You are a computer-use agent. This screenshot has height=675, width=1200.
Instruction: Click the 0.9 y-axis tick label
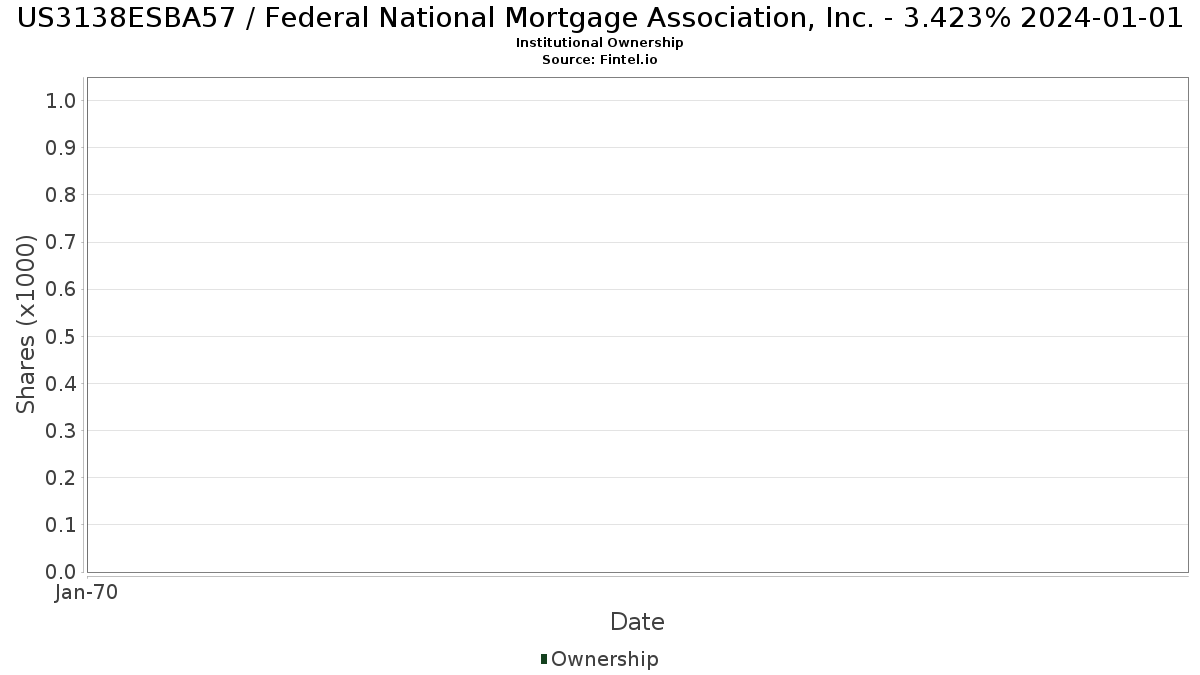pyautogui.click(x=61, y=148)
